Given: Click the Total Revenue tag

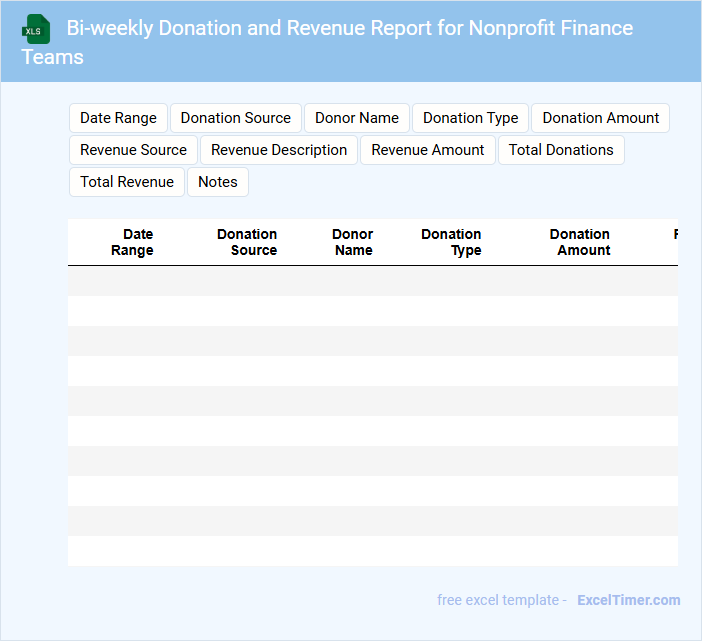Looking at the screenshot, I should point(126,182).
